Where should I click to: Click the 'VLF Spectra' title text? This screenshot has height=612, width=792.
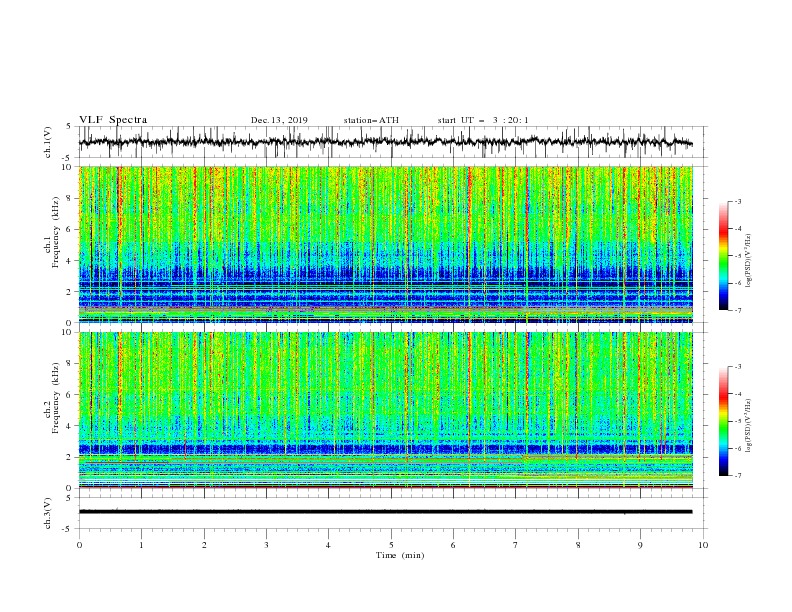113,120
